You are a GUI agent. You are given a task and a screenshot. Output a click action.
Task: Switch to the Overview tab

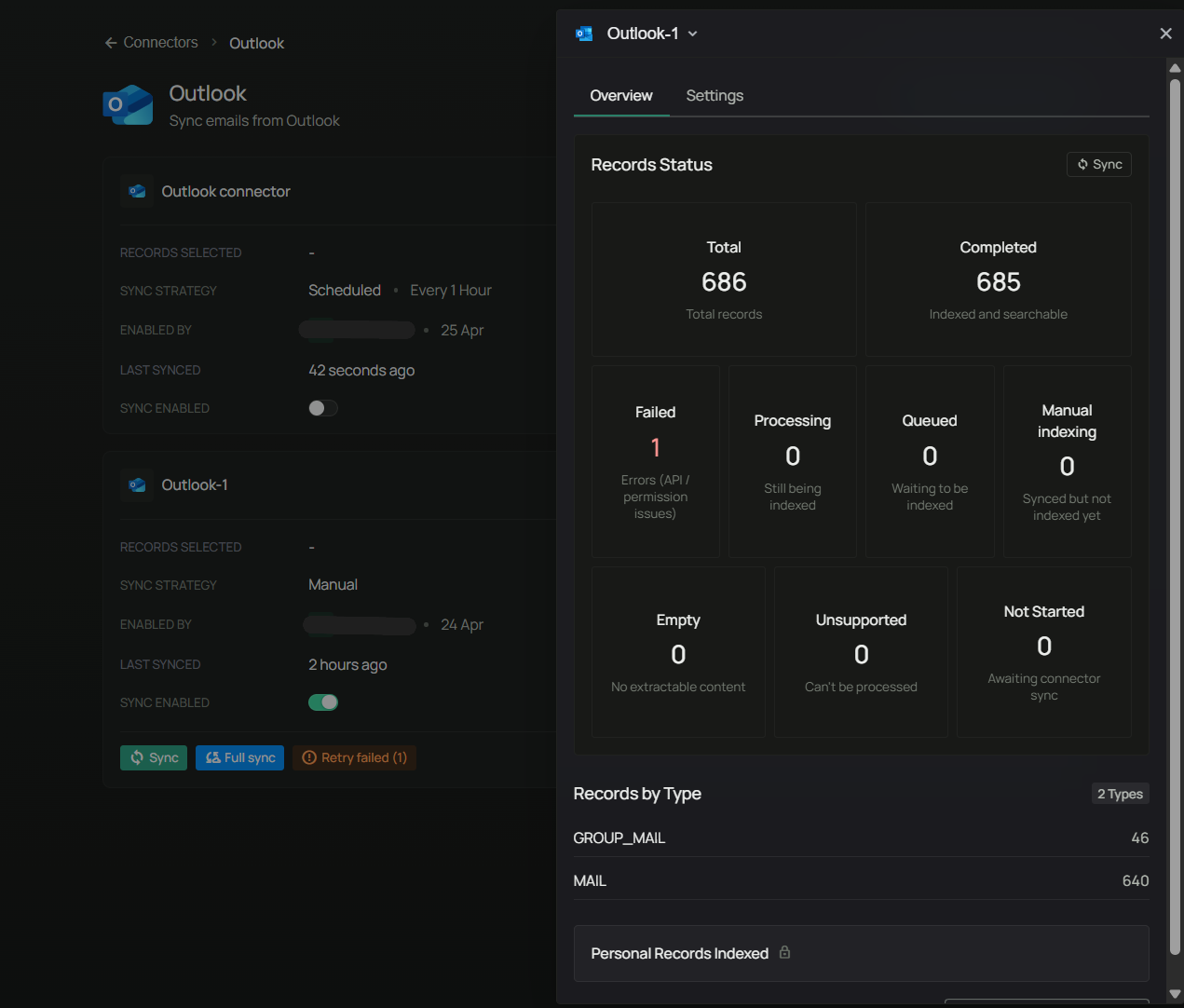[x=621, y=95]
